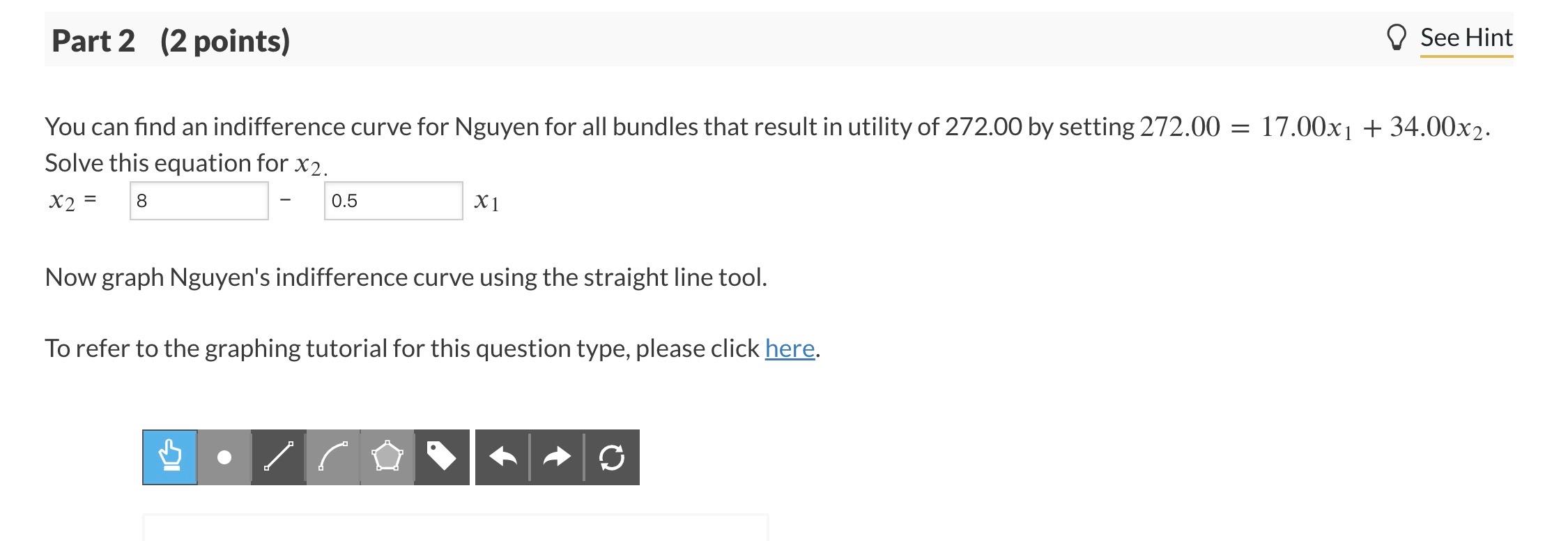Reset the graph with the refresh icon
The width and height of the screenshot is (1568, 541).
pyautogui.click(x=611, y=458)
